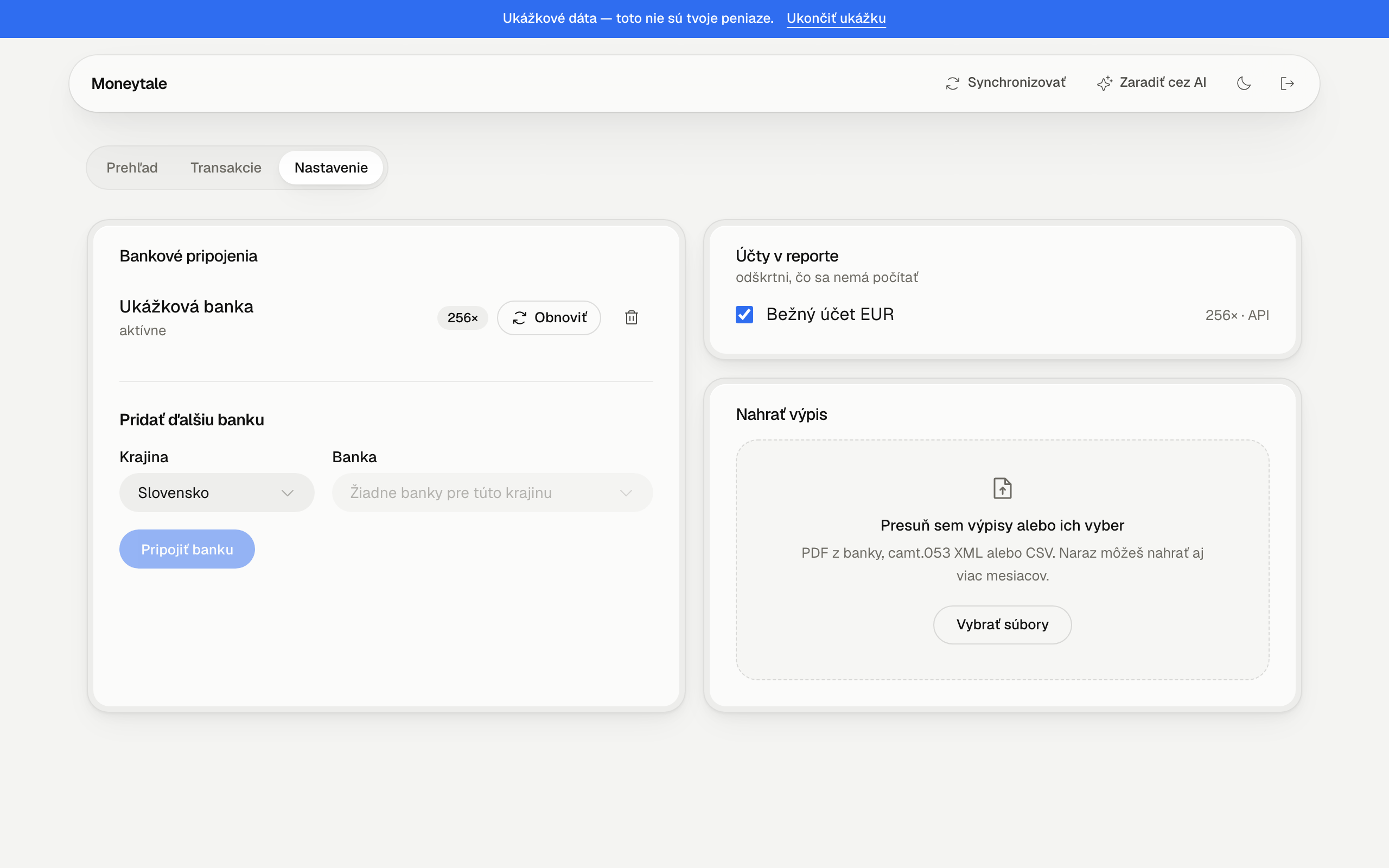The height and width of the screenshot is (868, 1389).
Task: Click the Synchronizovať button
Action: (x=1005, y=83)
